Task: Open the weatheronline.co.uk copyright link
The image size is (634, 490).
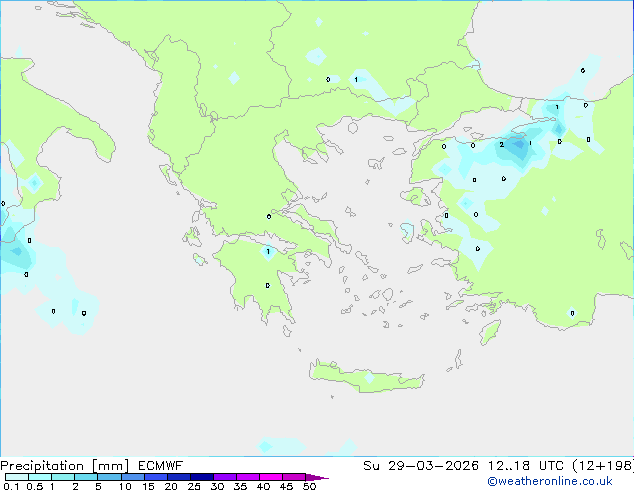Action: tap(550, 481)
